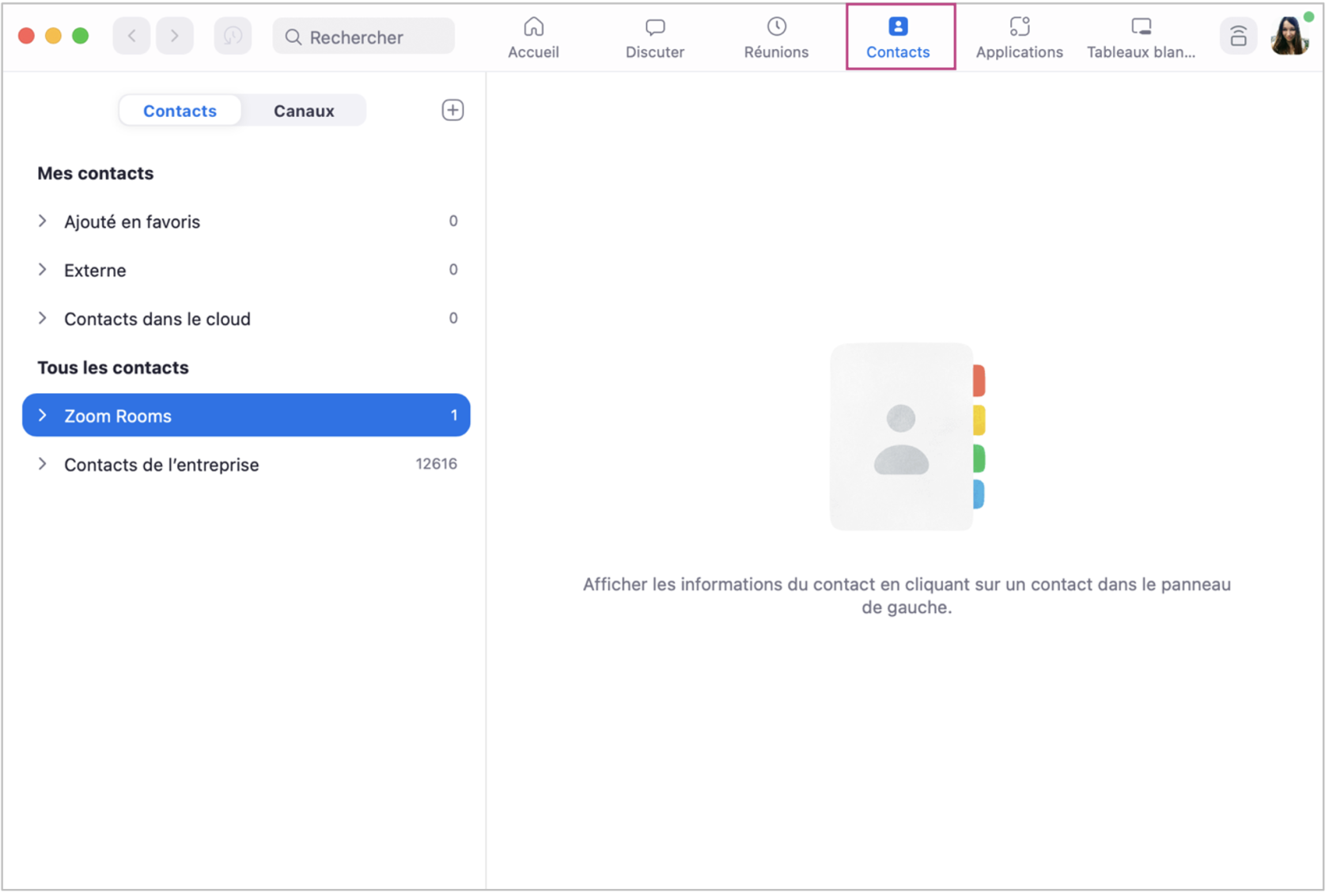Viewport: 1329px width, 896px height.
Task: Click the Zoom Room share icon
Action: click(1238, 36)
